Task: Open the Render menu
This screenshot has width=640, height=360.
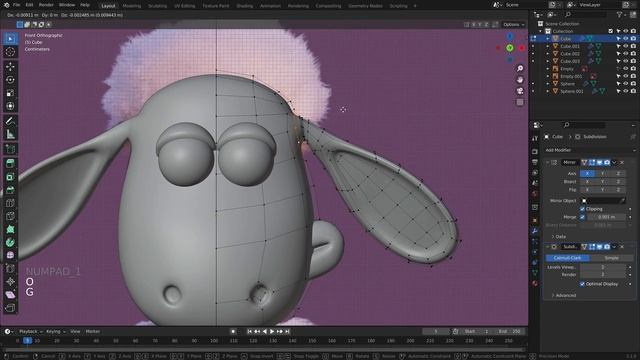Action: tap(46, 5)
